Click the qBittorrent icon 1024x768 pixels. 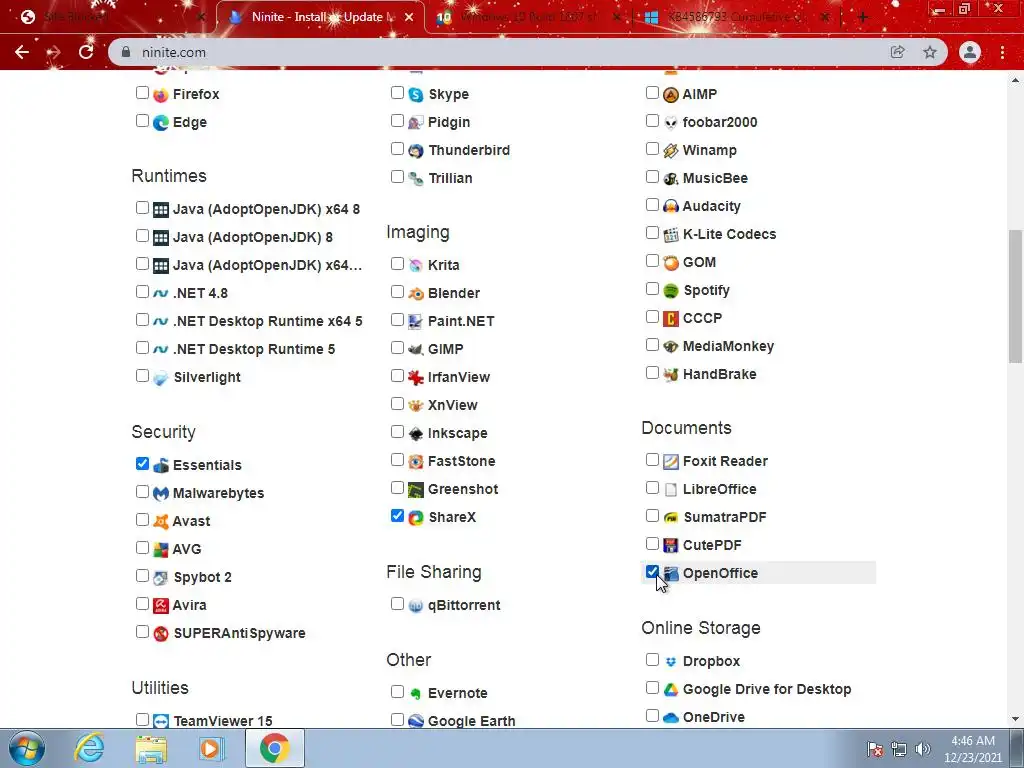point(416,606)
